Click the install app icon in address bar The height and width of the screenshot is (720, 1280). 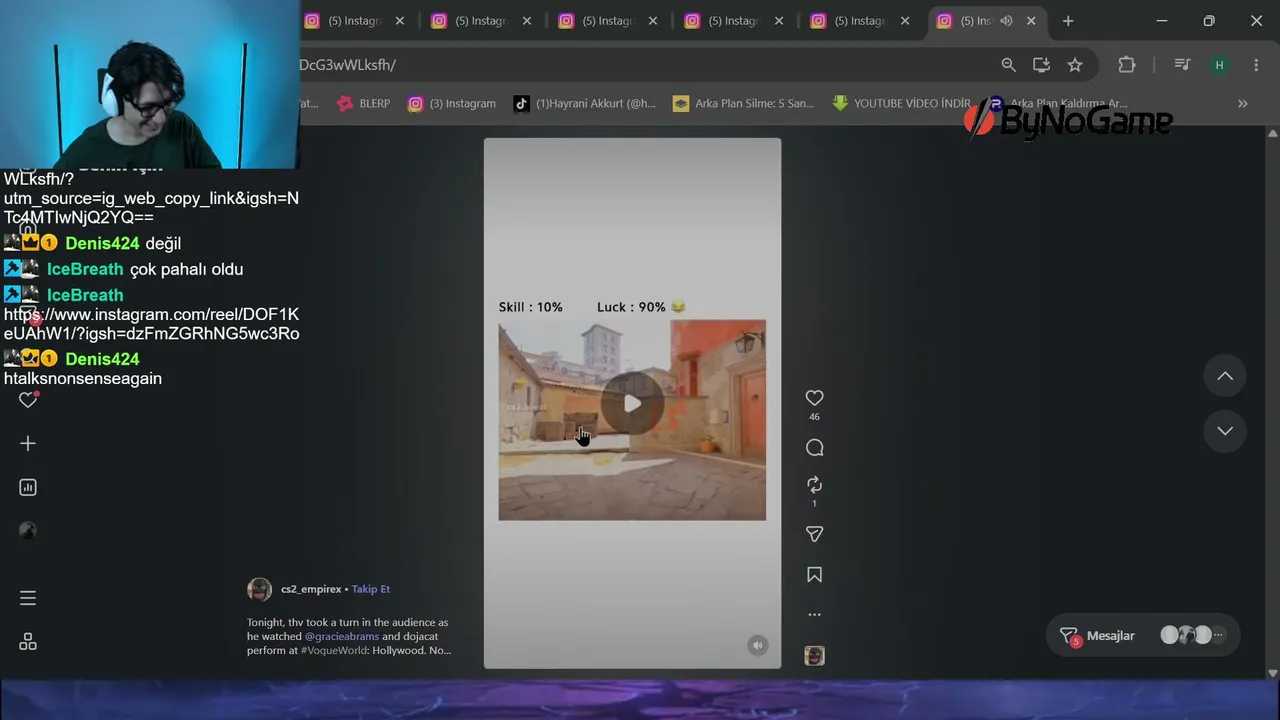click(x=1041, y=65)
